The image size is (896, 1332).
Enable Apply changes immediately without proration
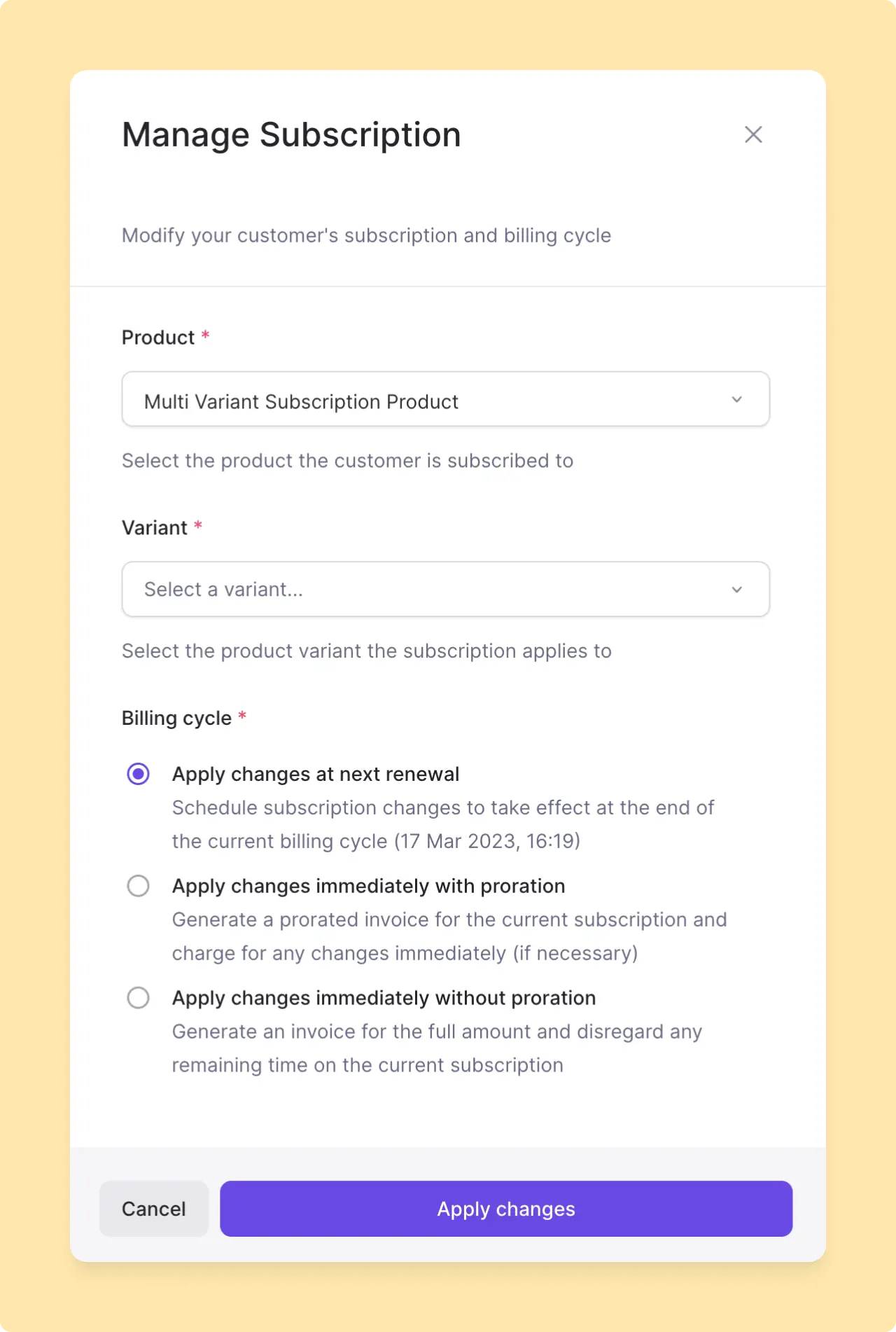(x=138, y=998)
